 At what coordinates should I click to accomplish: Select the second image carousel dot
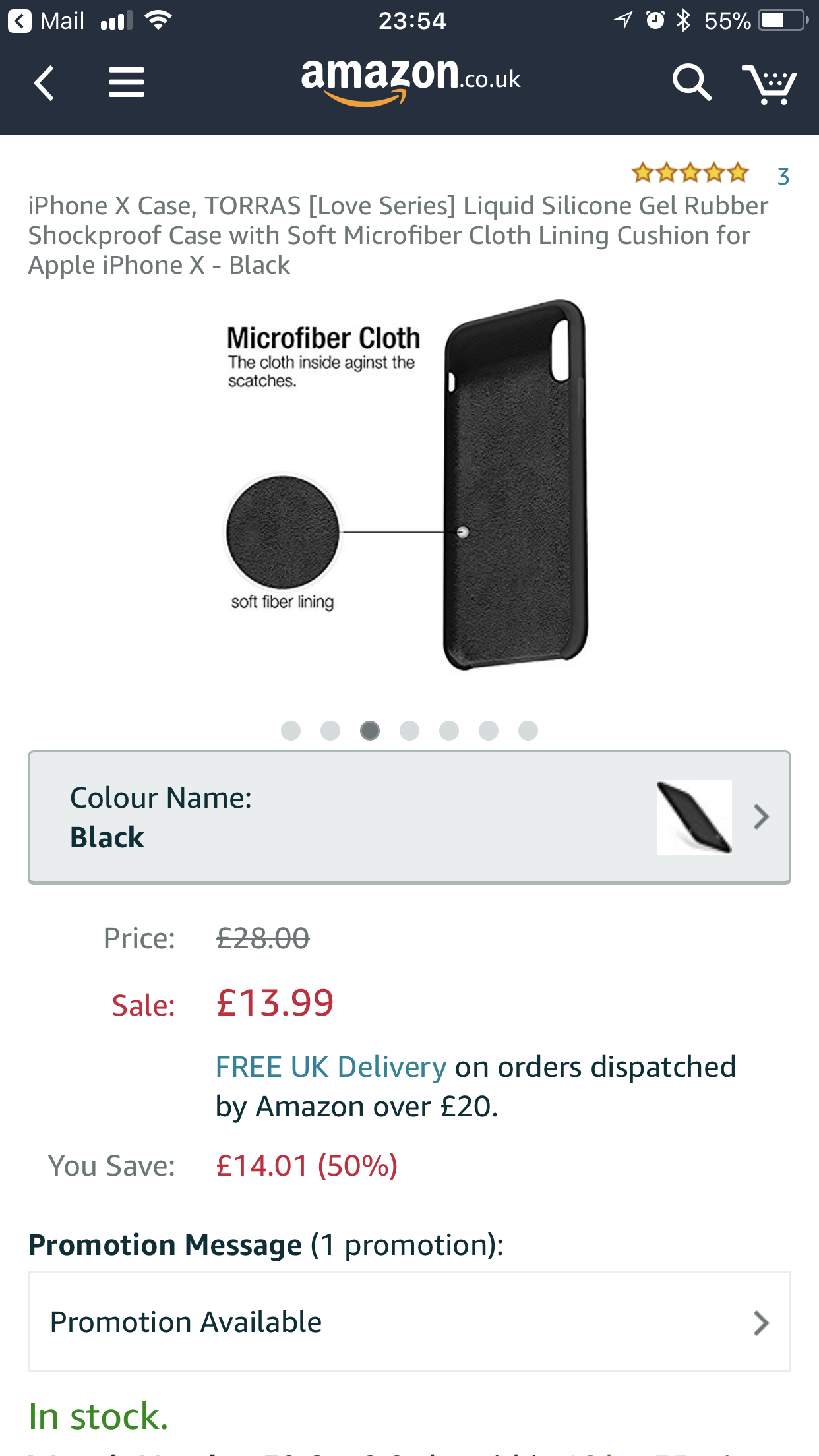330,731
